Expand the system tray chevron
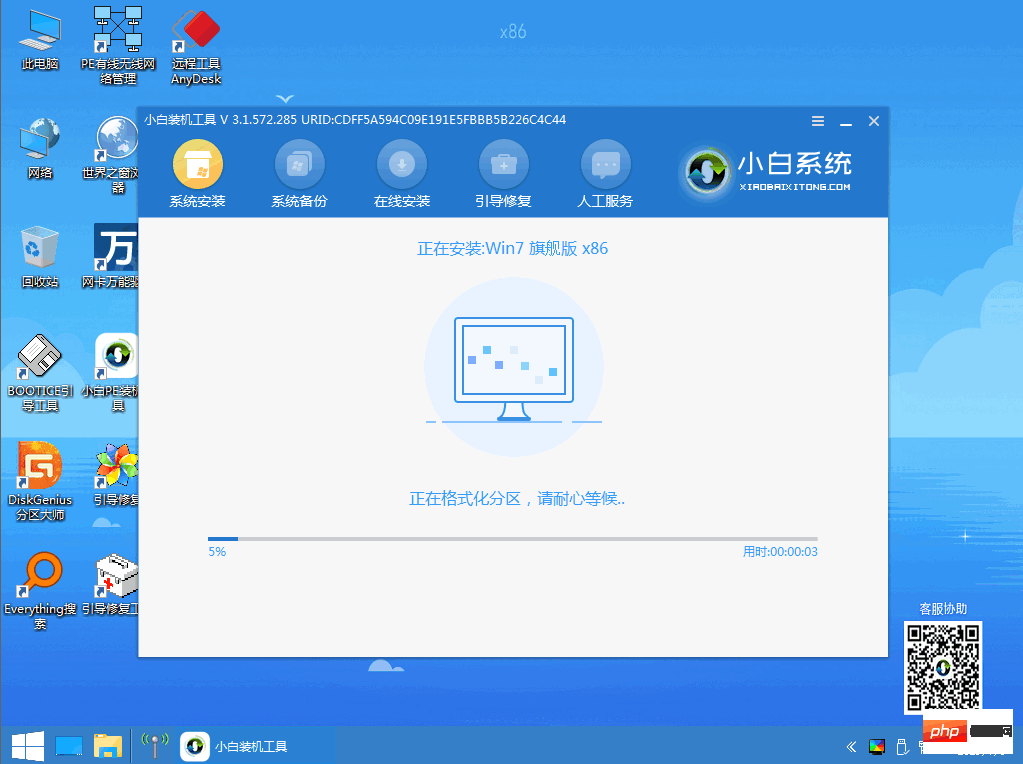The image size is (1023, 764). [851, 746]
